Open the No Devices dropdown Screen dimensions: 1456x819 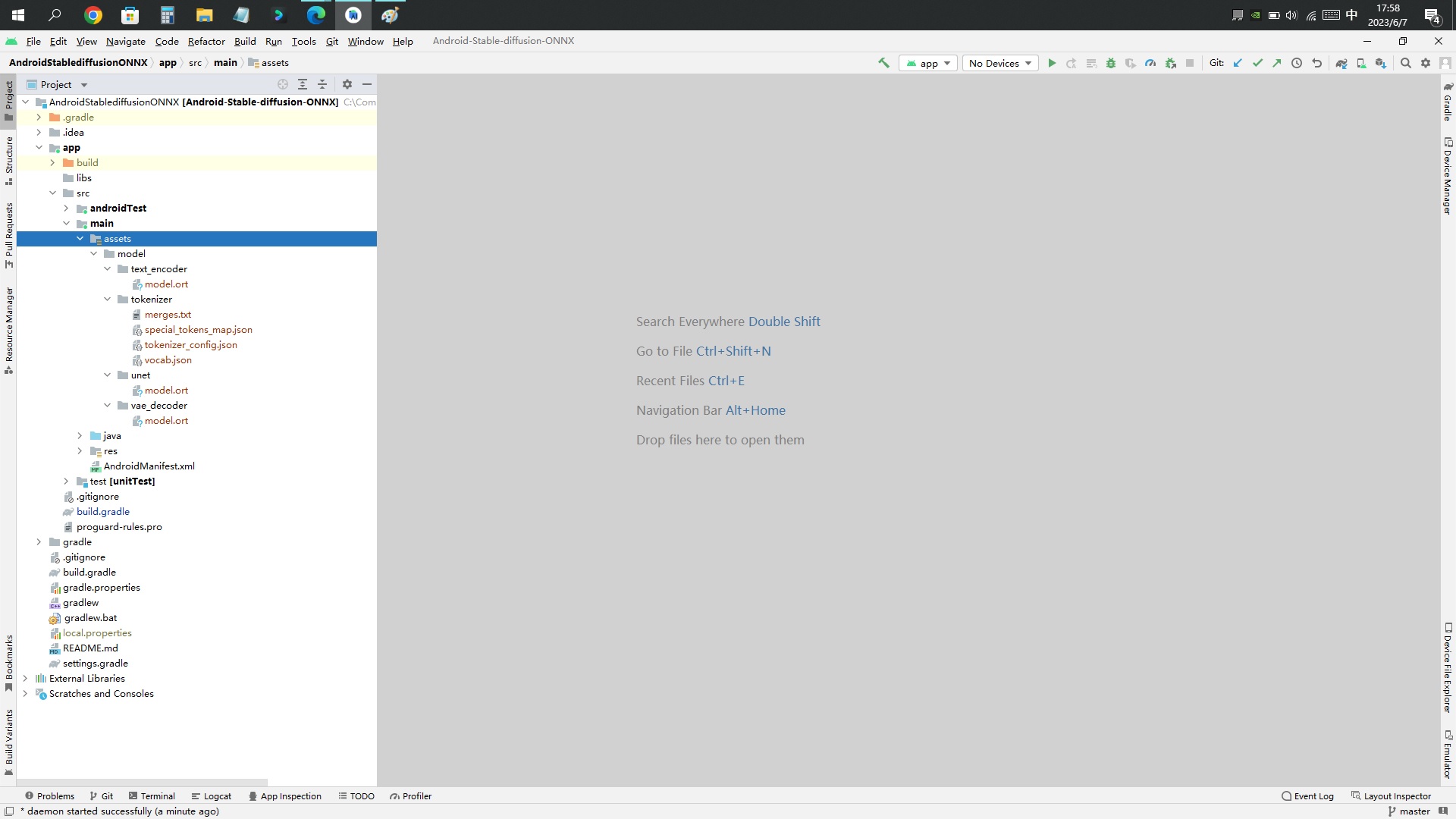coord(1000,63)
